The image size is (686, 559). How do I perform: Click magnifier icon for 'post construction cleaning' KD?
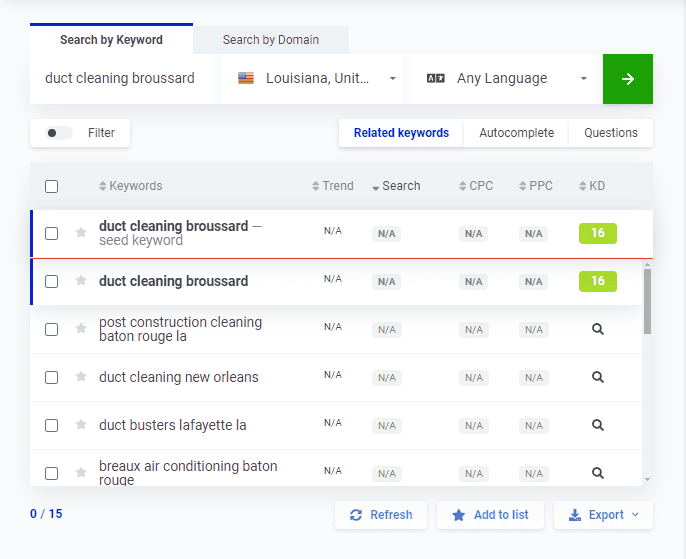coord(597,329)
